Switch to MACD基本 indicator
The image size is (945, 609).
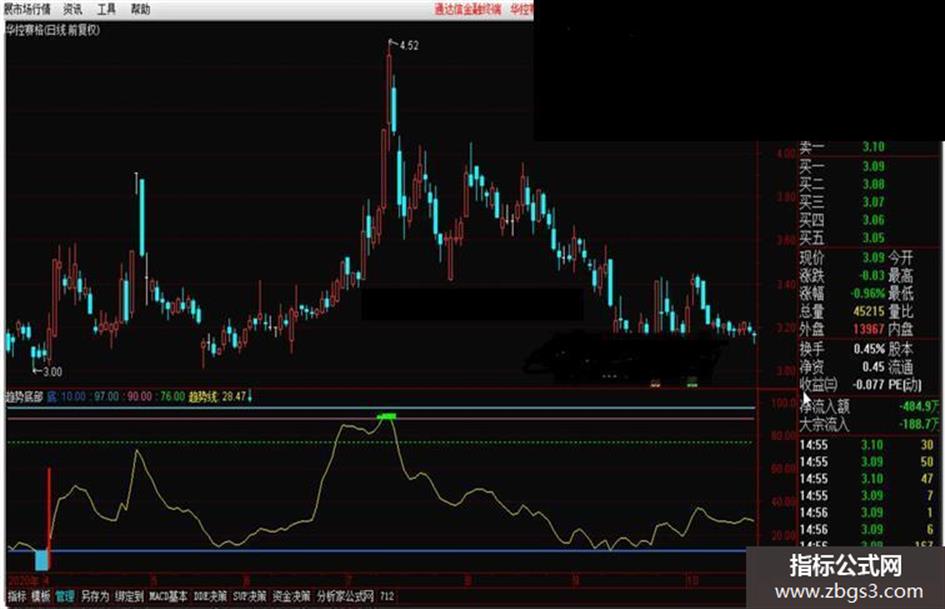(169, 596)
